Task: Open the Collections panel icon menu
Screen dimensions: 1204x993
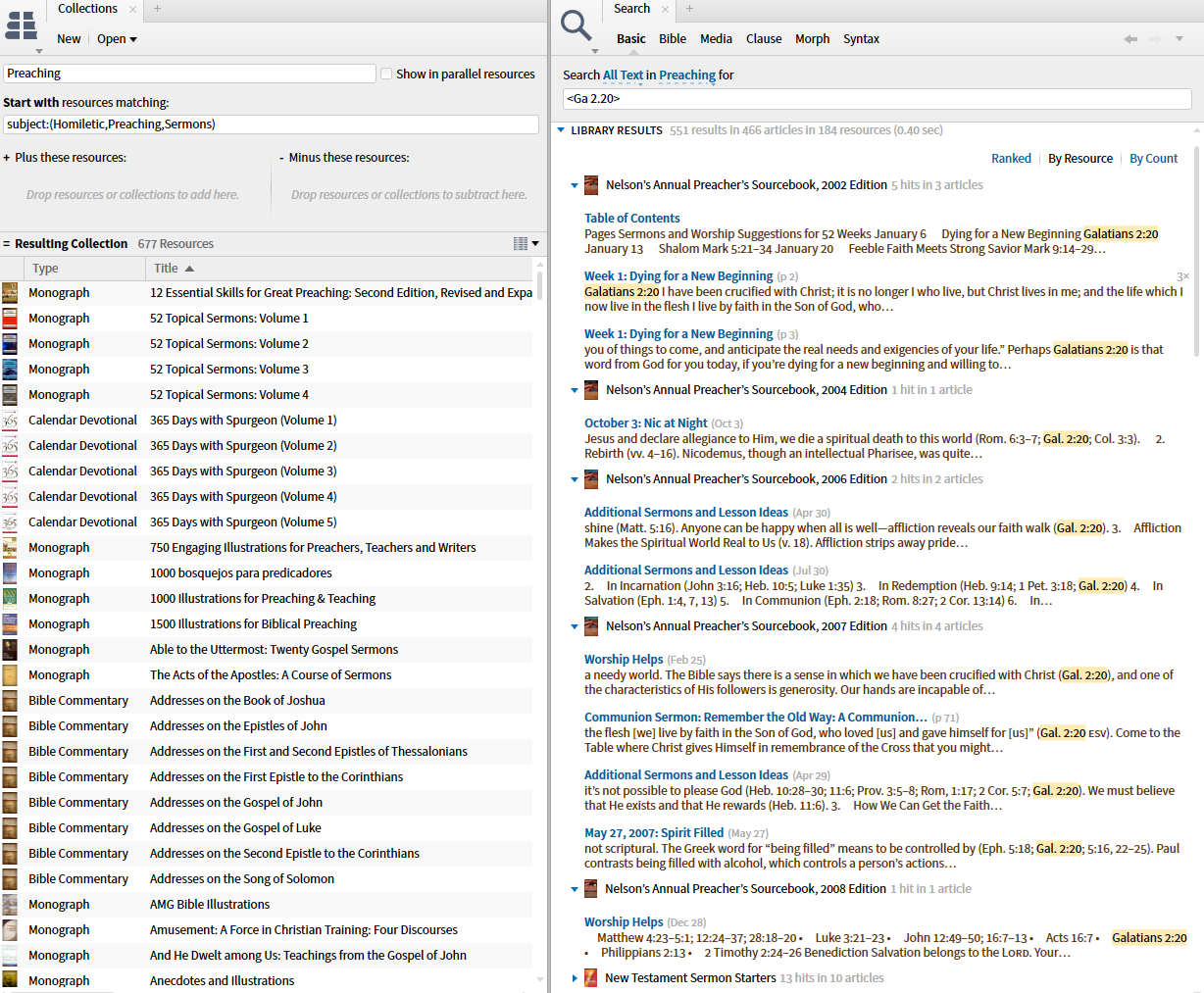Action: [x=22, y=26]
